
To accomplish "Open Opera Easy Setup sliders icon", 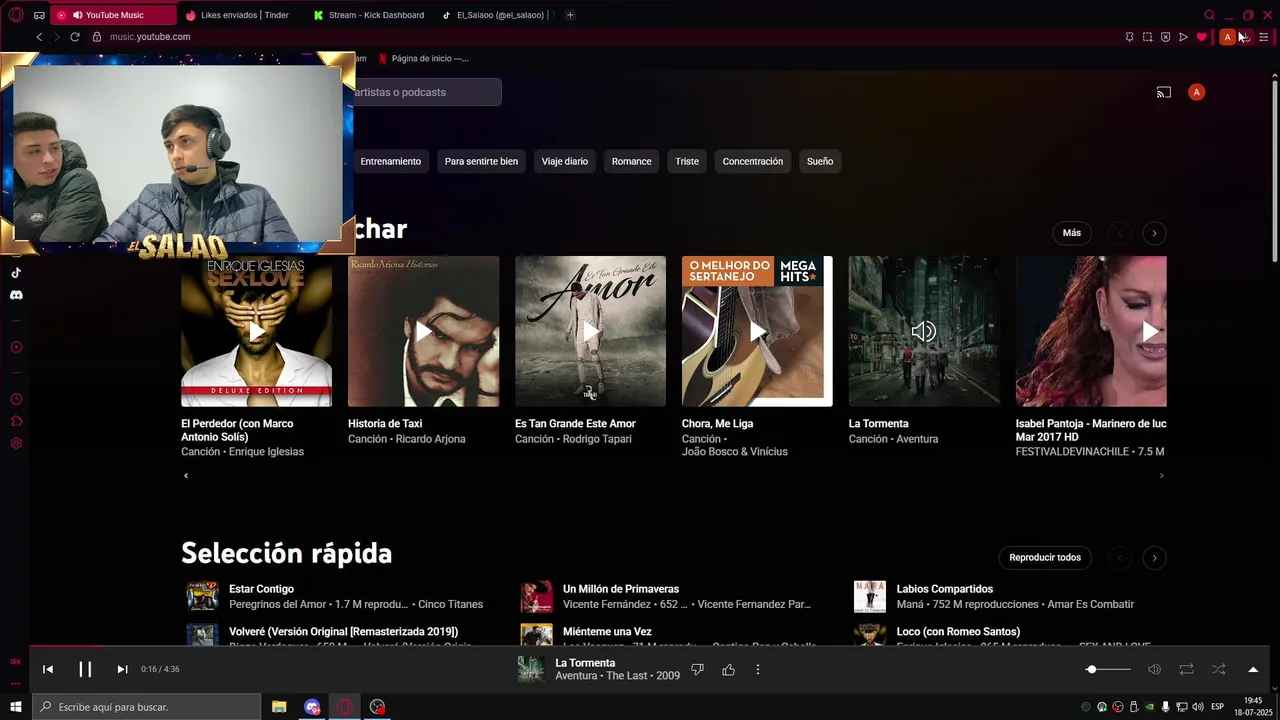I will 1263,37.
